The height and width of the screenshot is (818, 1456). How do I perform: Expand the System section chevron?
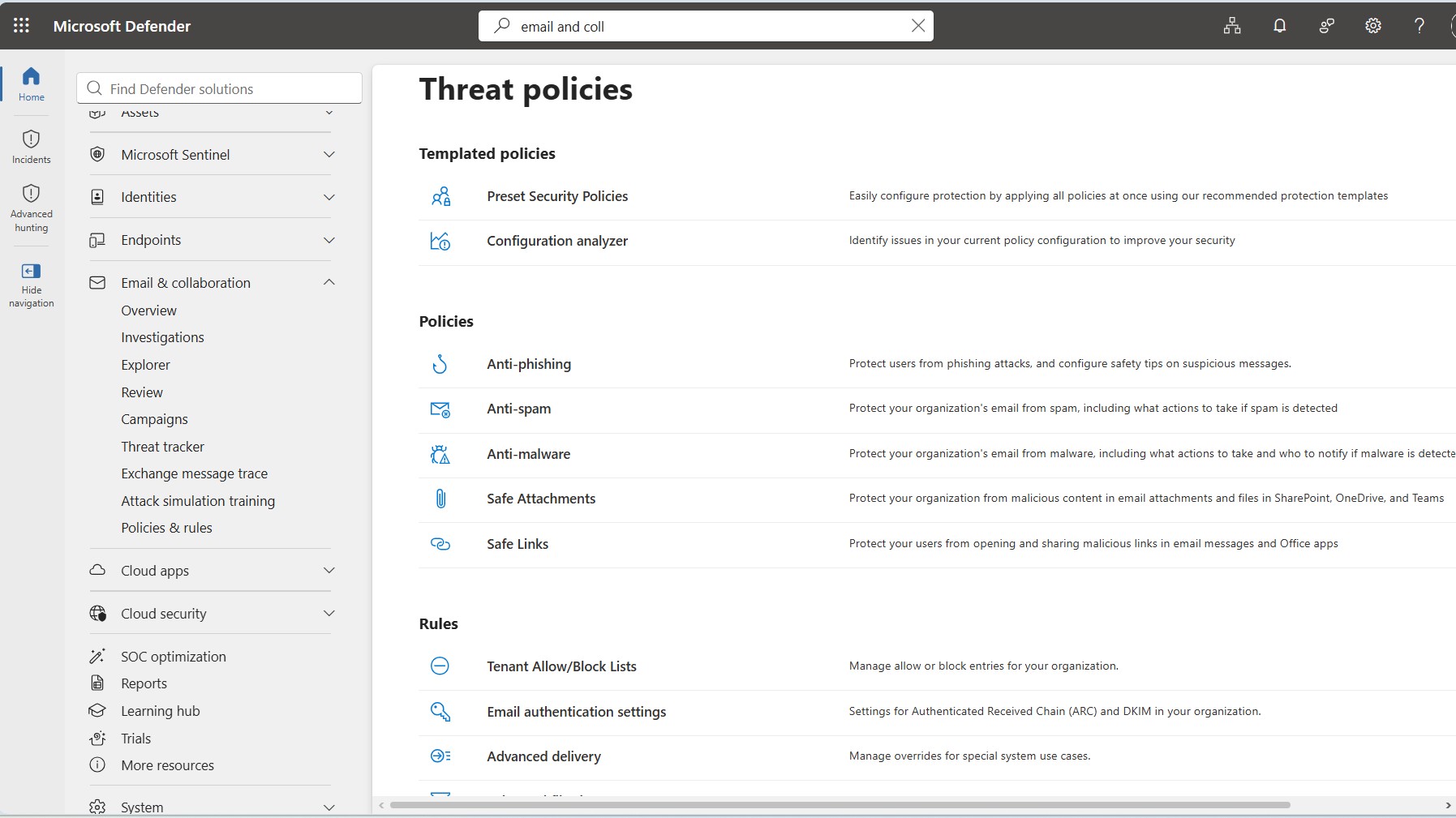(x=329, y=807)
